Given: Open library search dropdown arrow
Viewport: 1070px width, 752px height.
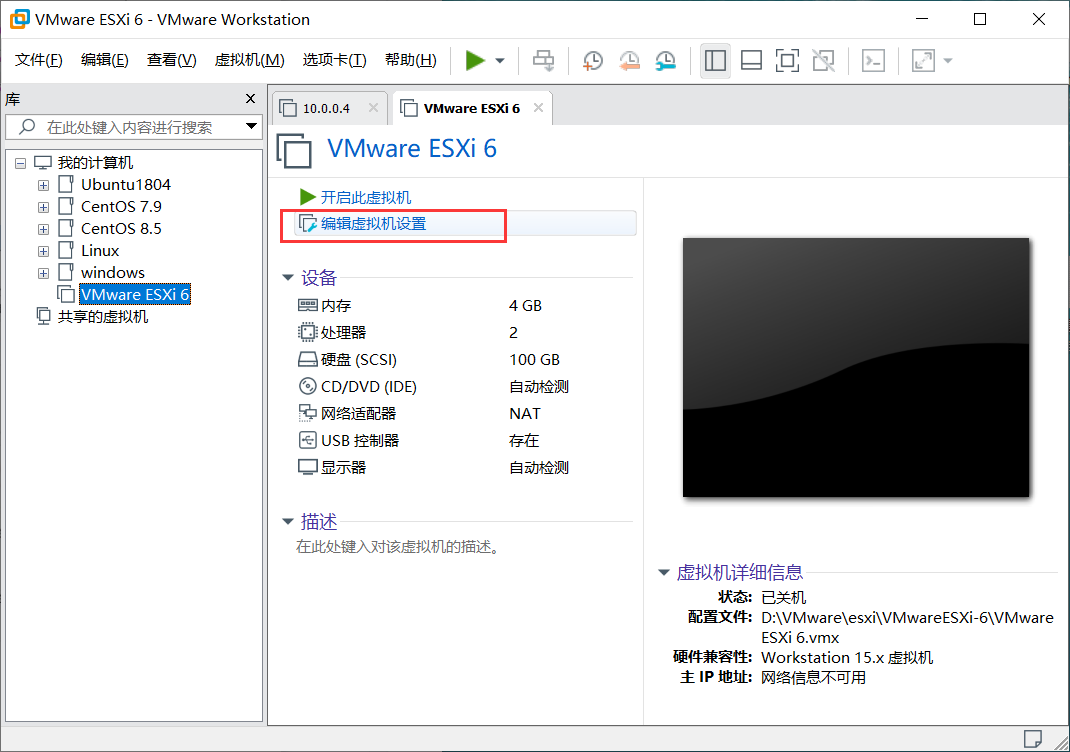Looking at the screenshot, I should coord(251,126).
